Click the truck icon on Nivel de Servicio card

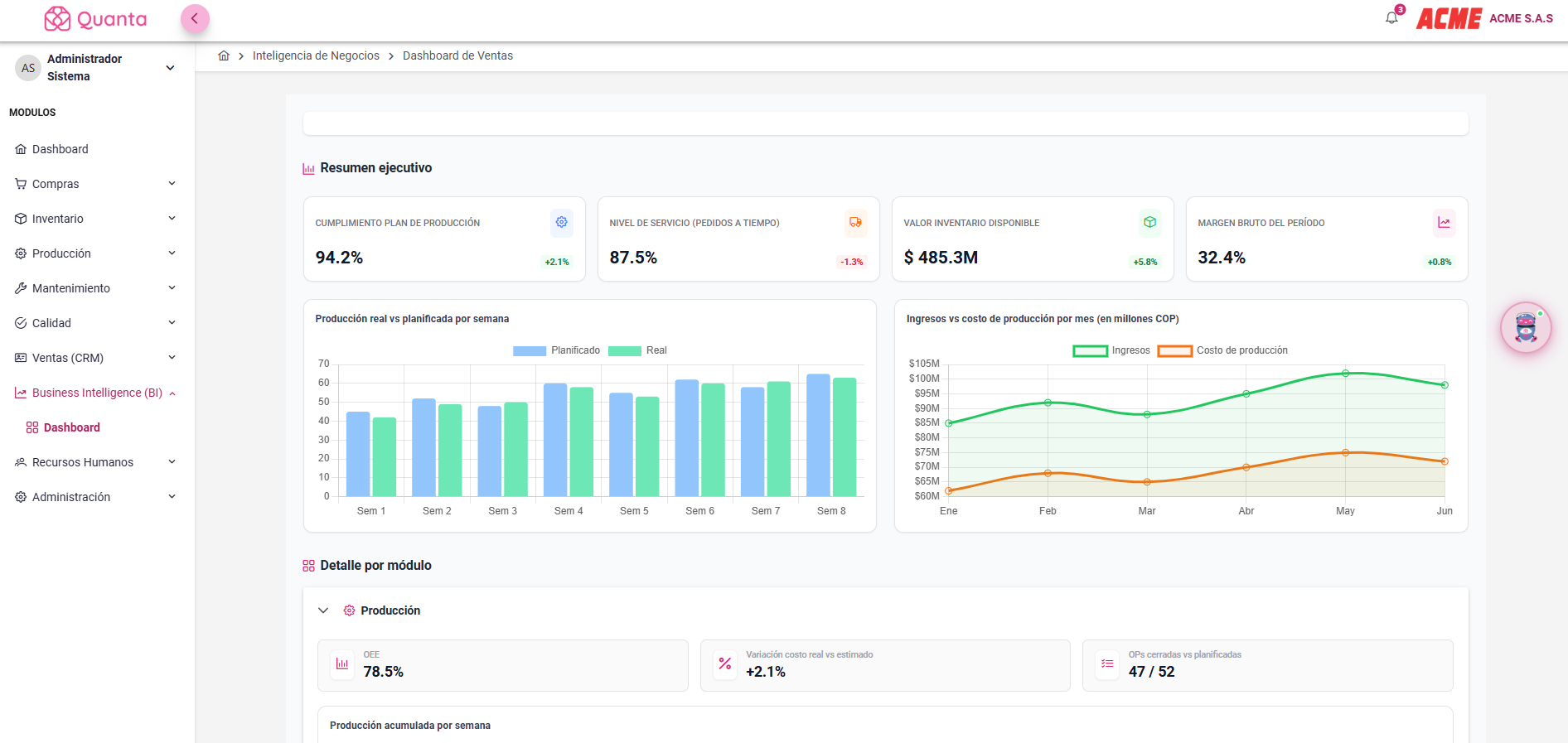pyautogui.click(x=855, y=222)
